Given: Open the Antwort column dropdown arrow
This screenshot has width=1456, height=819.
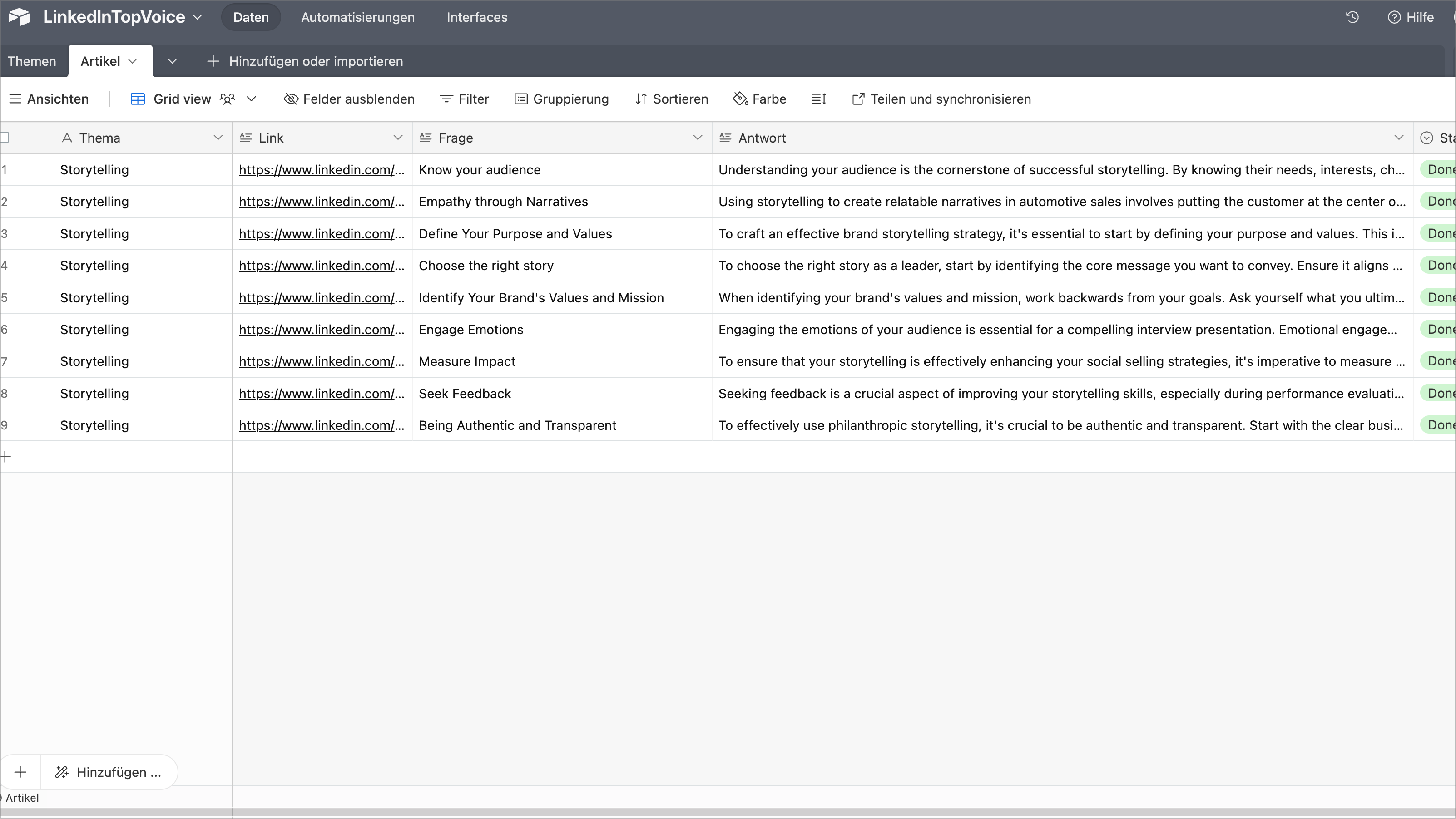Looking at the screenshot, I should tap(1398, 138).
